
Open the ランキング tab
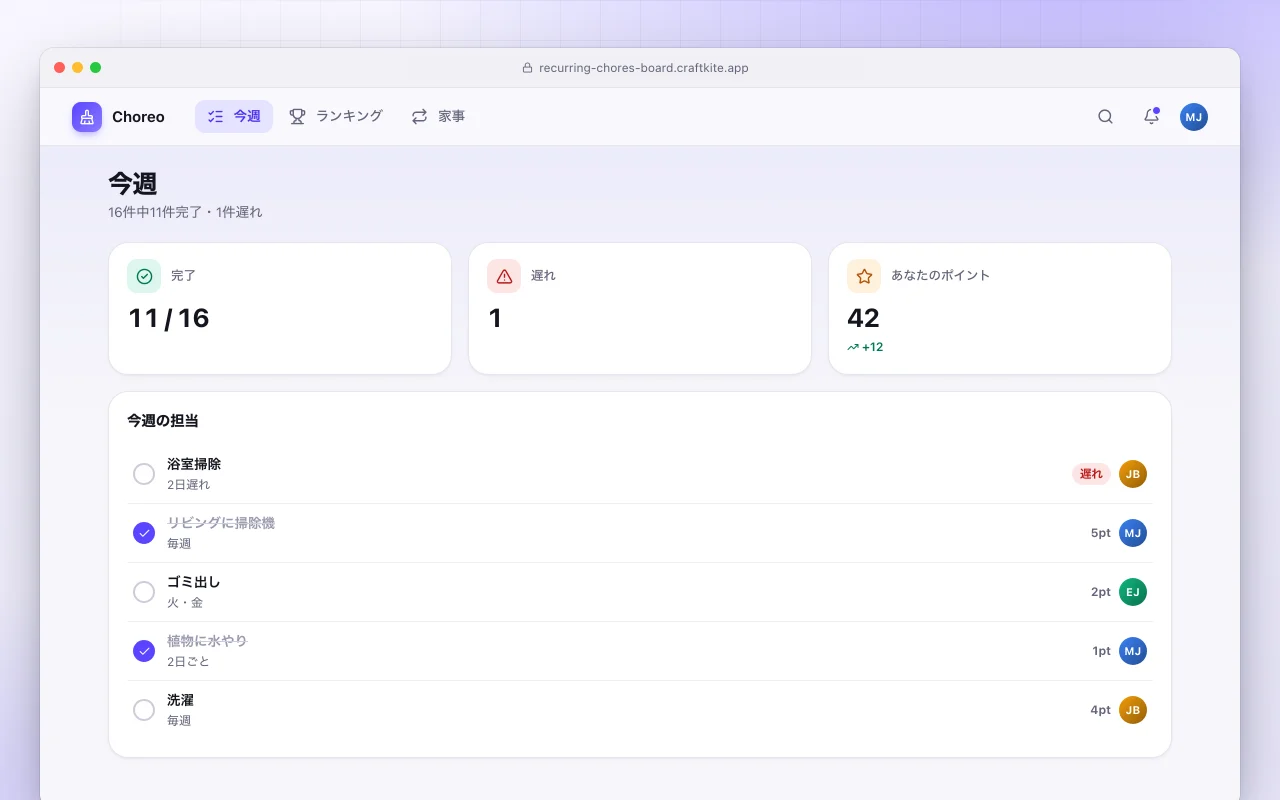[336, 117]
